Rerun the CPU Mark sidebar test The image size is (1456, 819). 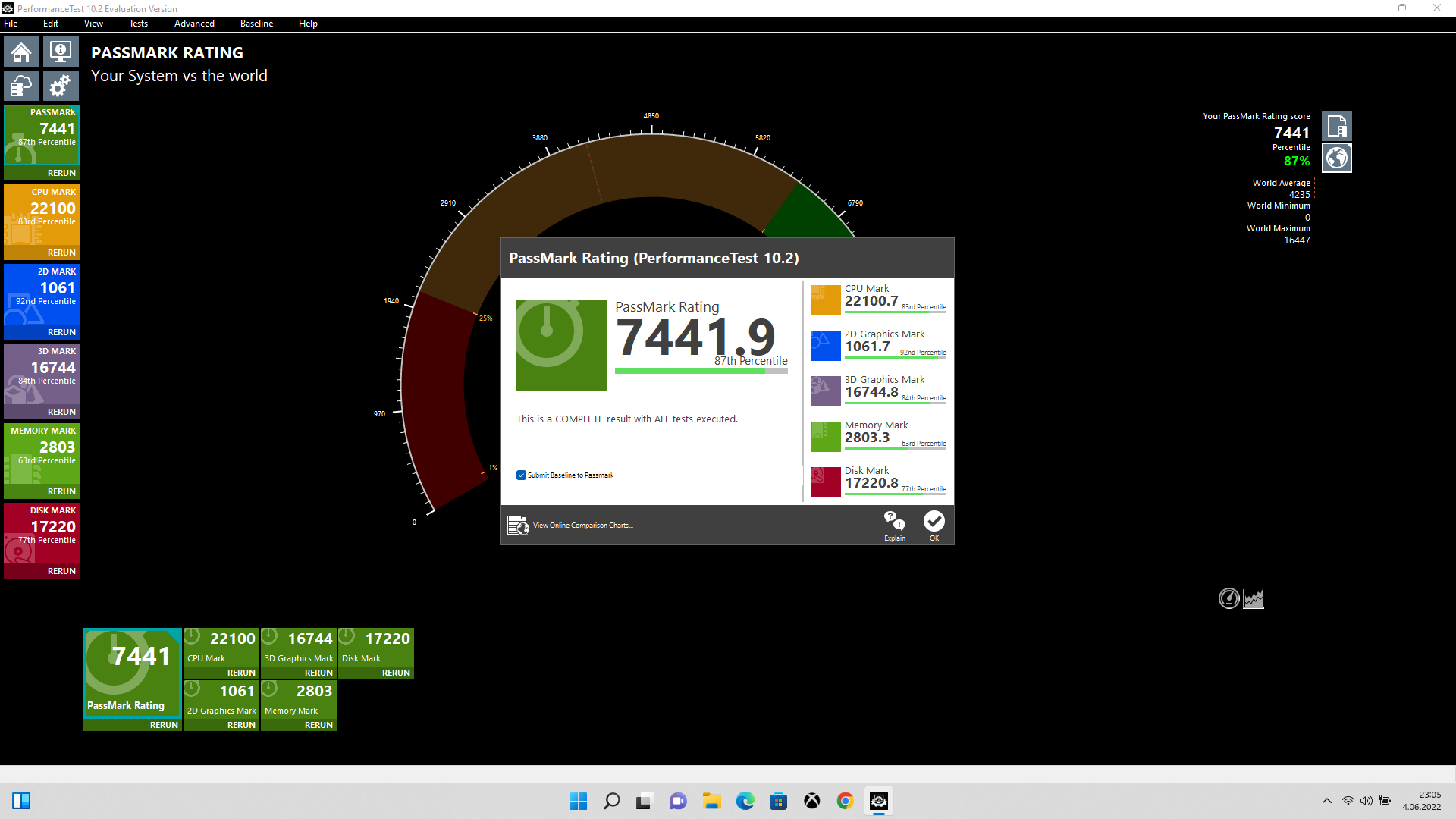pos(61,253)
